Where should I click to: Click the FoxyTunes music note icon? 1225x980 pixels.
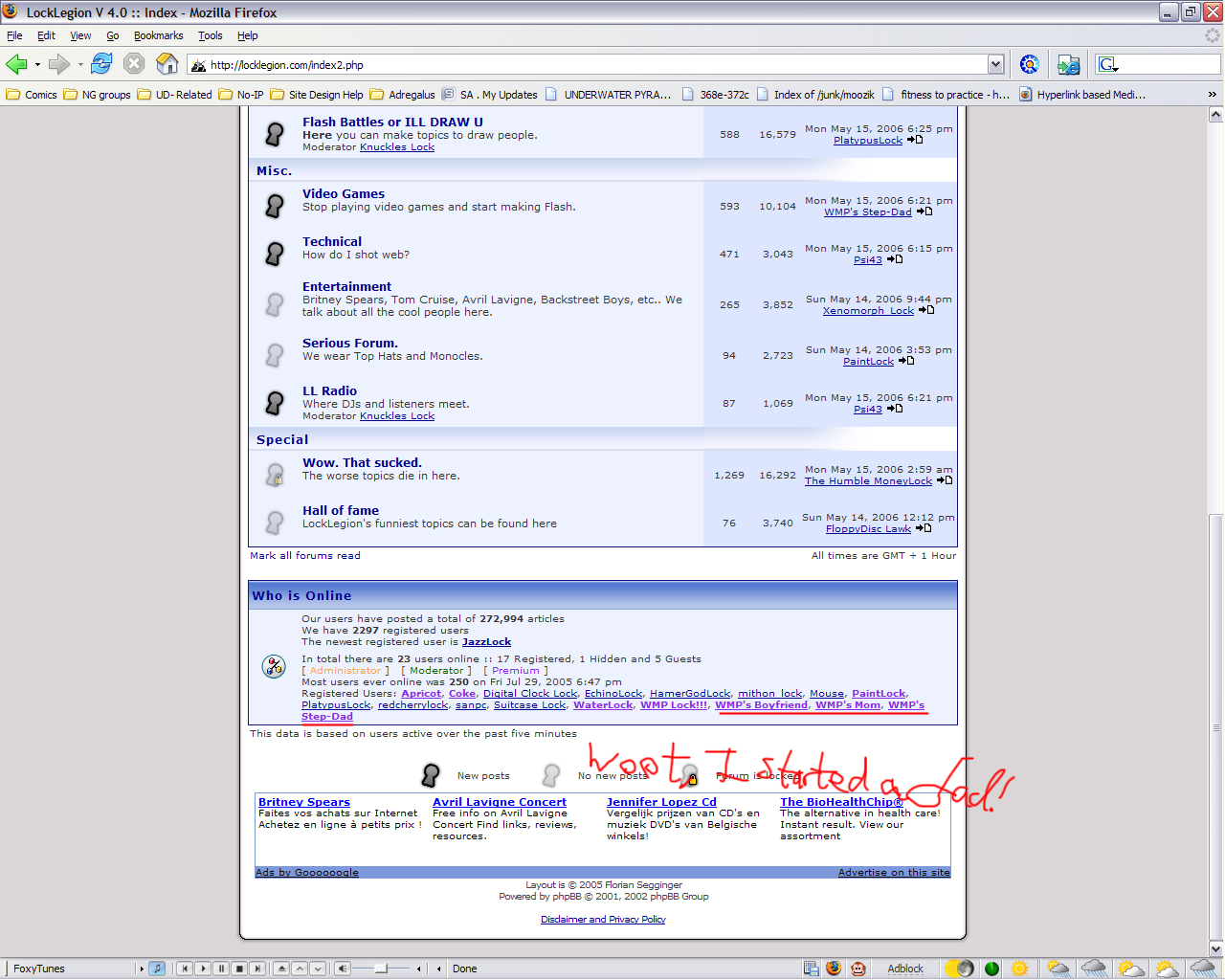tap(158, 969)
